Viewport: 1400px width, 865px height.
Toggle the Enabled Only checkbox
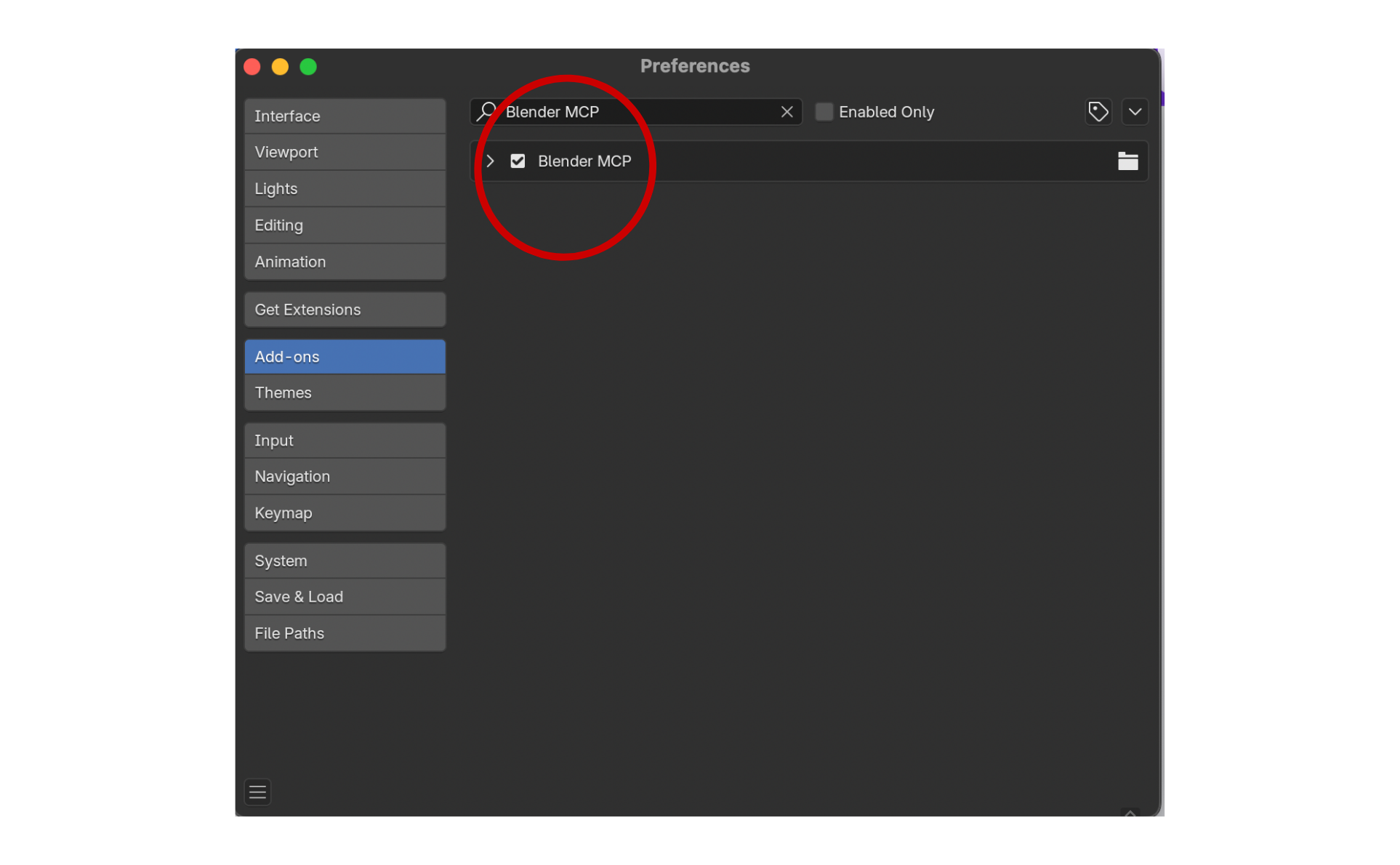tap(824, 112)
